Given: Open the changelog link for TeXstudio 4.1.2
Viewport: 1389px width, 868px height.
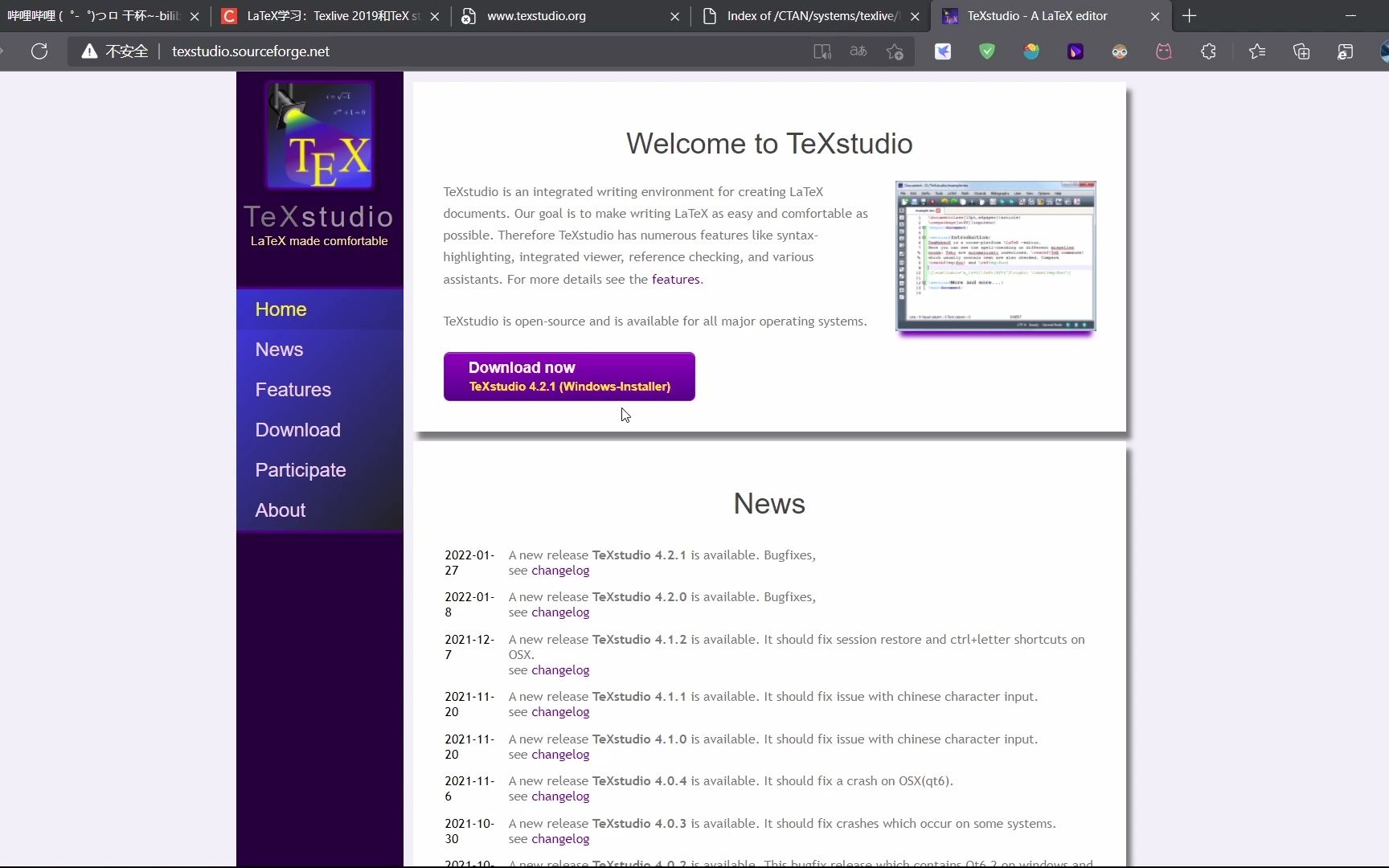Looking at the screenshot, I should pos(560,670).
